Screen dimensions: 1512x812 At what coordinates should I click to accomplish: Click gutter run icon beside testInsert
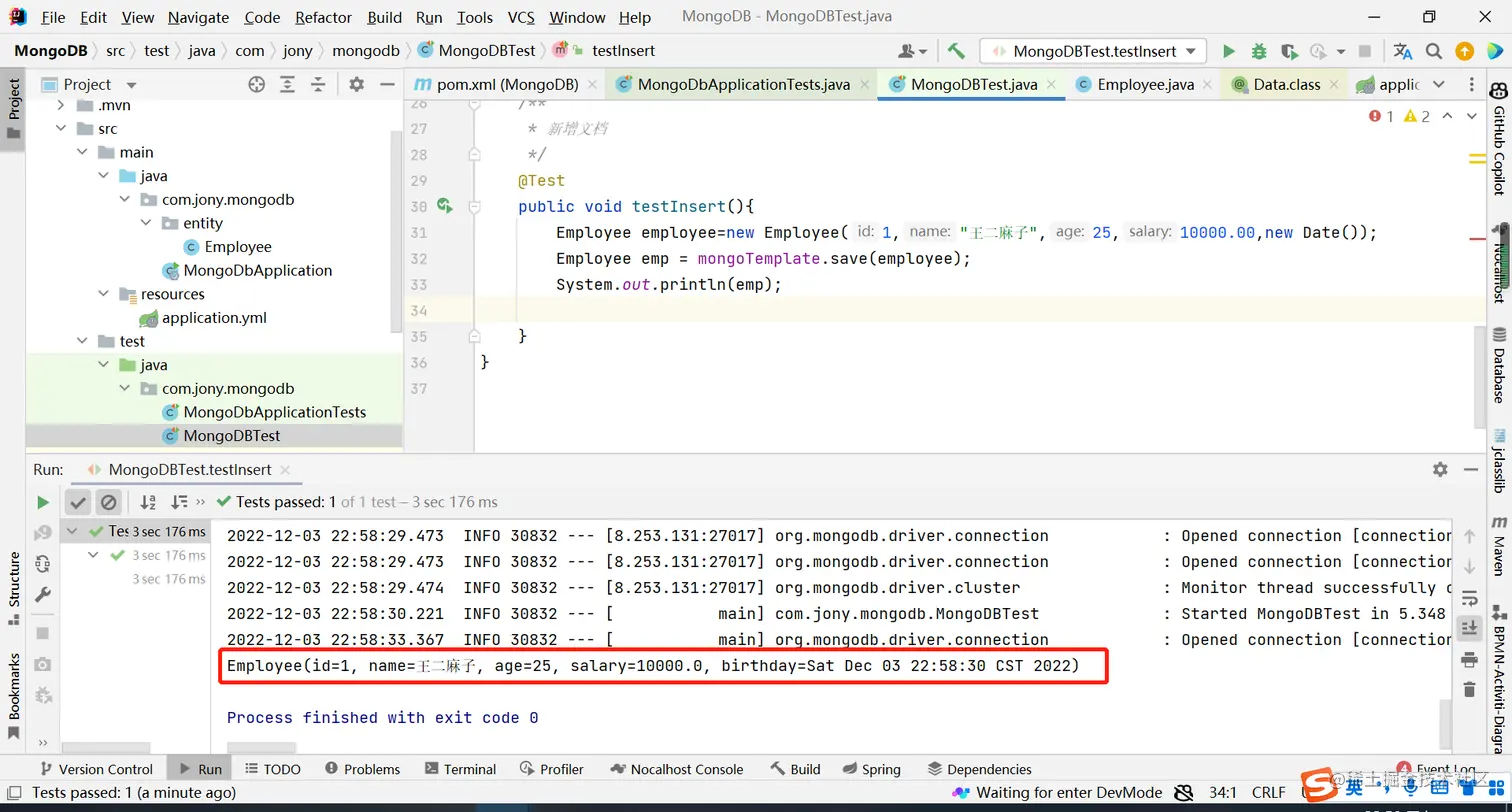pyautogui.click(x=445, y=206)
